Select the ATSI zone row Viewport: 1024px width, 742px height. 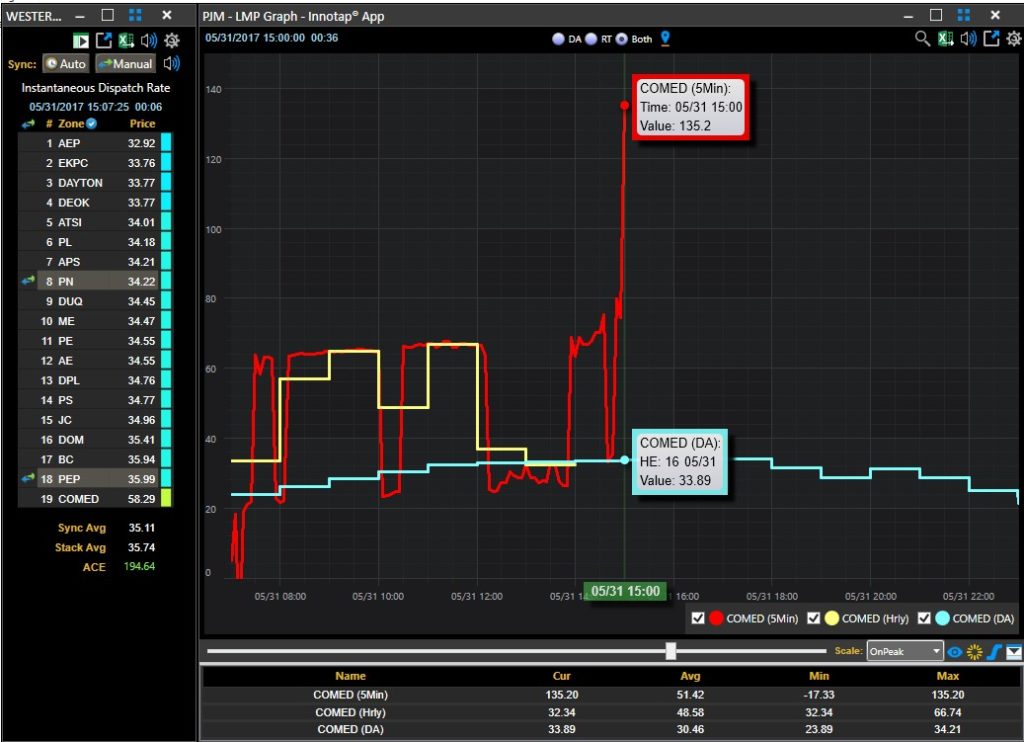[95, 222]
